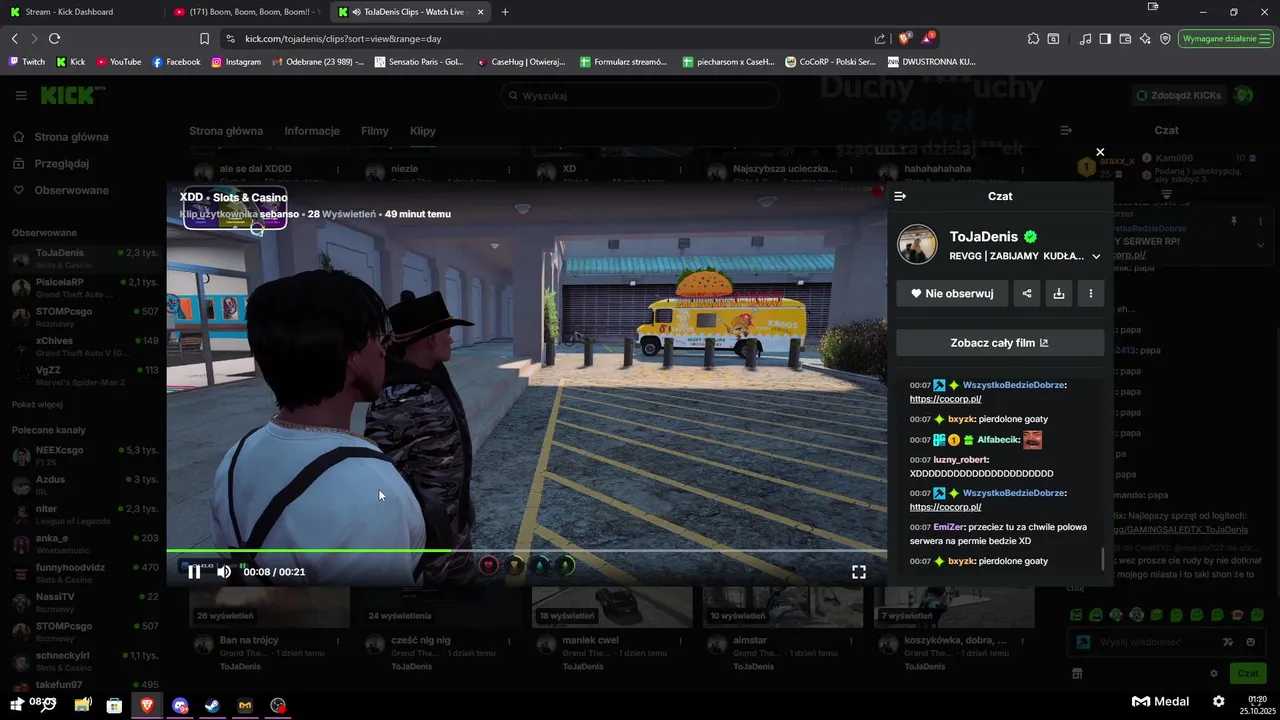Open the Instagram bookmark
Image resolution: width=1280 pixels, height=720 pixels.
coord(236,61)
